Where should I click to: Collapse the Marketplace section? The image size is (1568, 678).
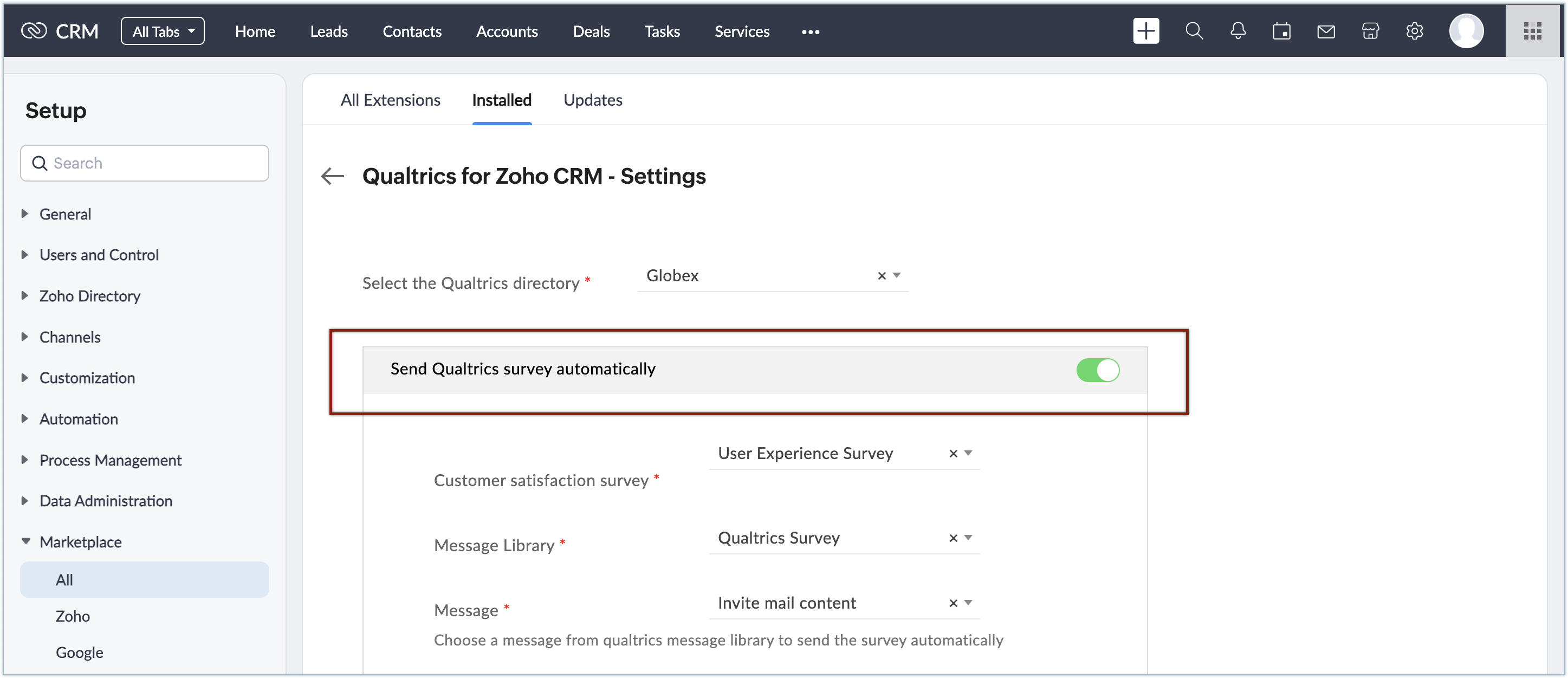coord(80,541)
